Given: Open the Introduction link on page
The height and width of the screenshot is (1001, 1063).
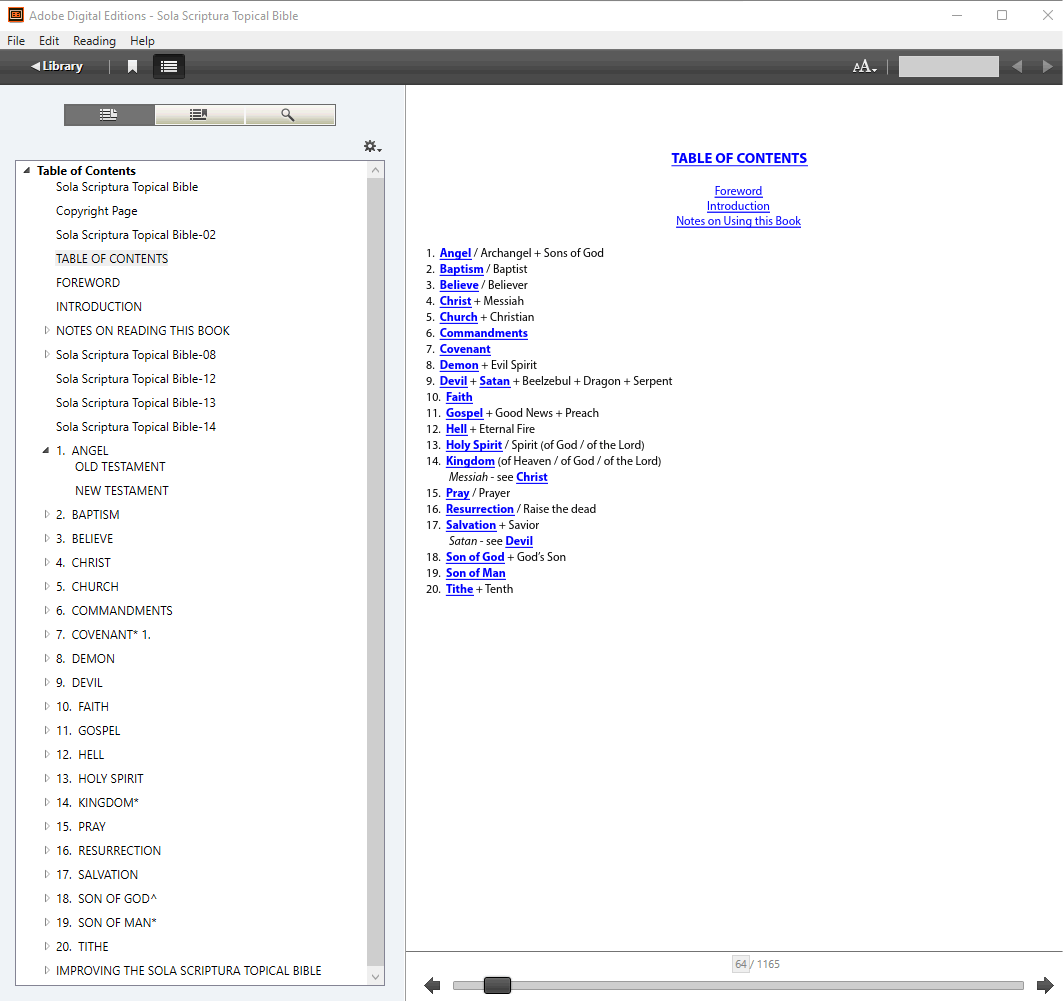Looking at the screenshot, I should pos(738,206).
